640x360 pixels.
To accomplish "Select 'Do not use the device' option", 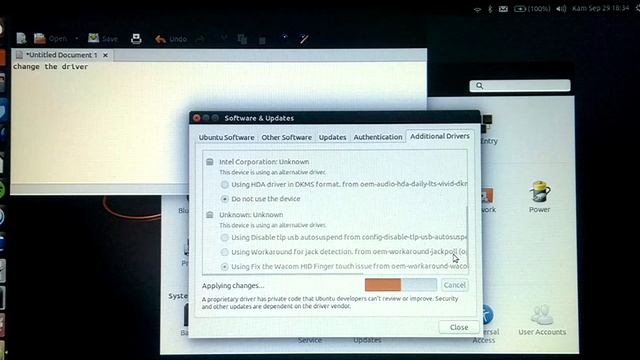I will pos(224,199).
